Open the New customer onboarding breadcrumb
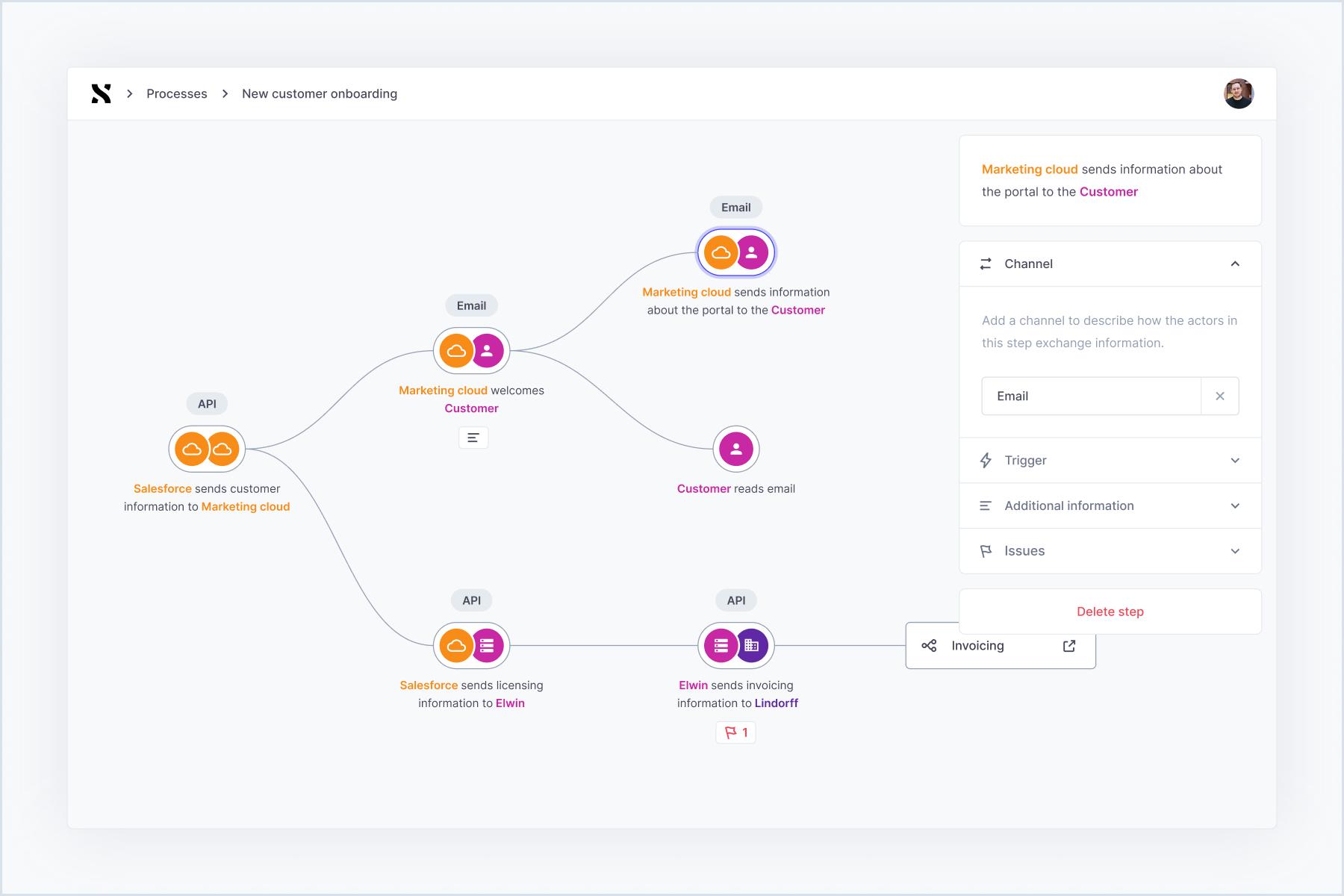The image size is (1344, 896). (x=320, y=93)
